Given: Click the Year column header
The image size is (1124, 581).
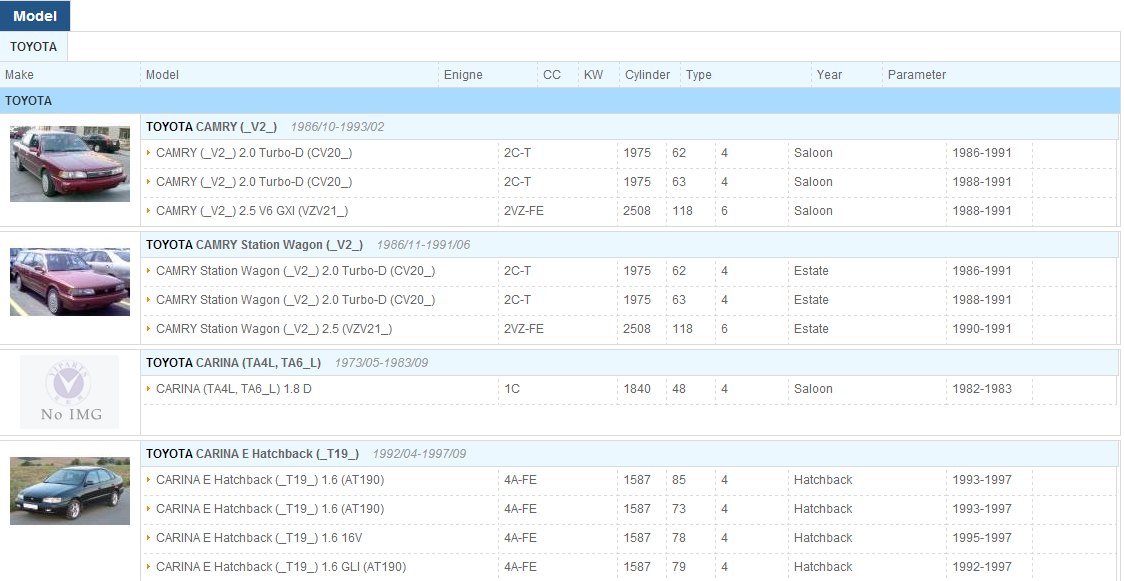Looking at the screenshot, I should coord(829,75).
